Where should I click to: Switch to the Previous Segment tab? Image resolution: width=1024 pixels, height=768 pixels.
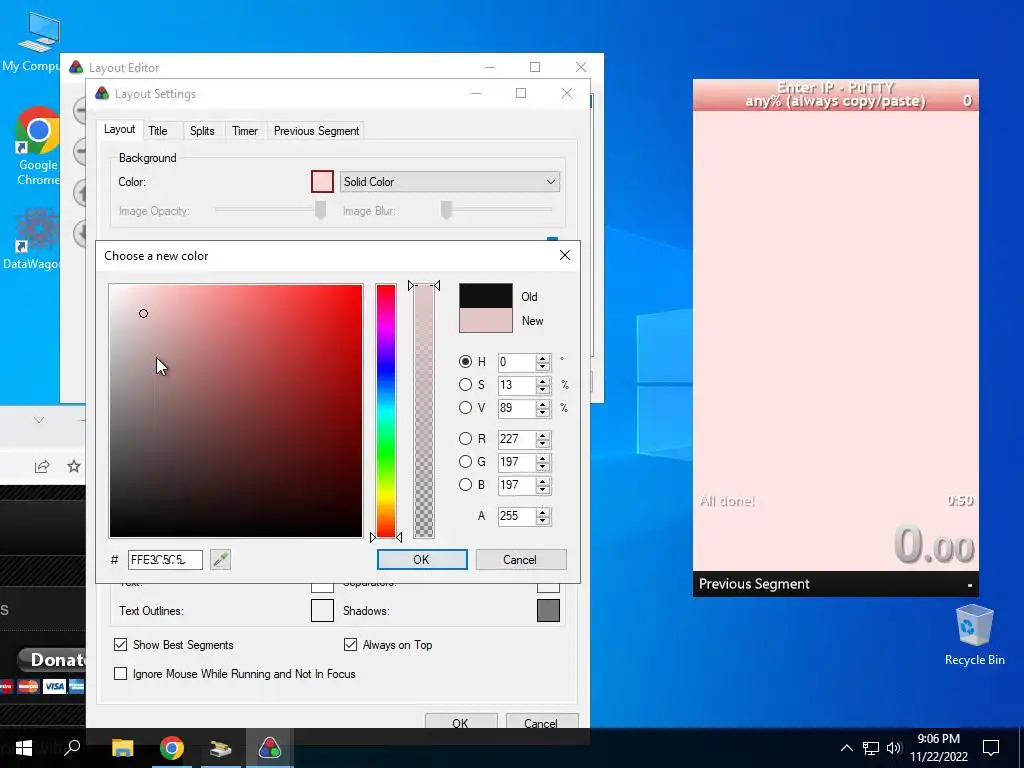tap(316, 131)
